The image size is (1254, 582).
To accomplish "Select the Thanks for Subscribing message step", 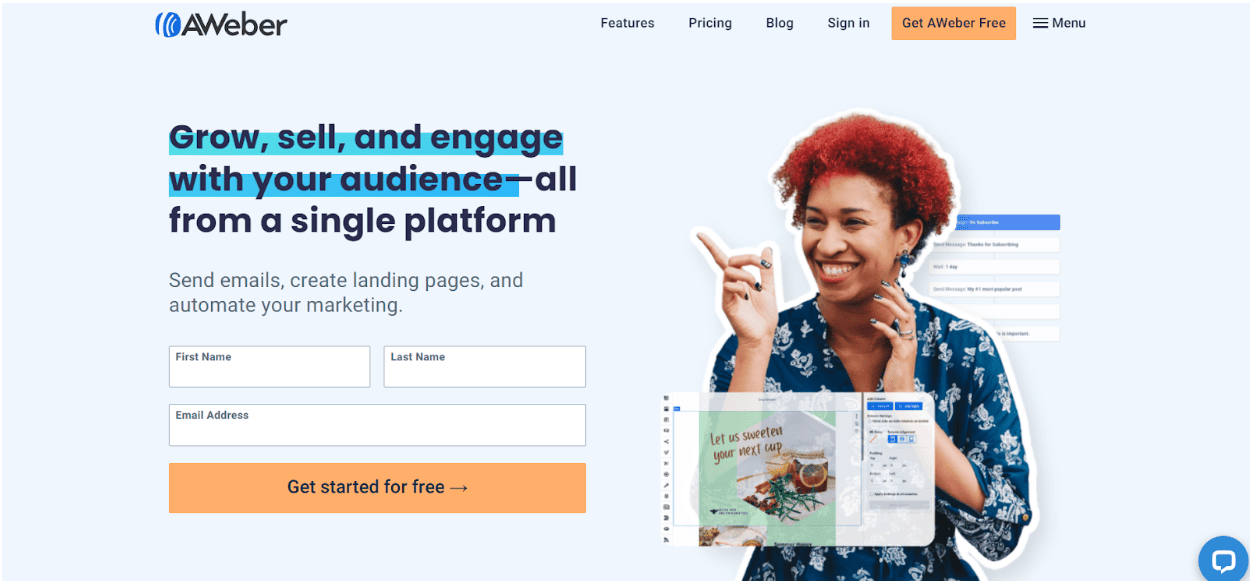I will tap(993, 244).
